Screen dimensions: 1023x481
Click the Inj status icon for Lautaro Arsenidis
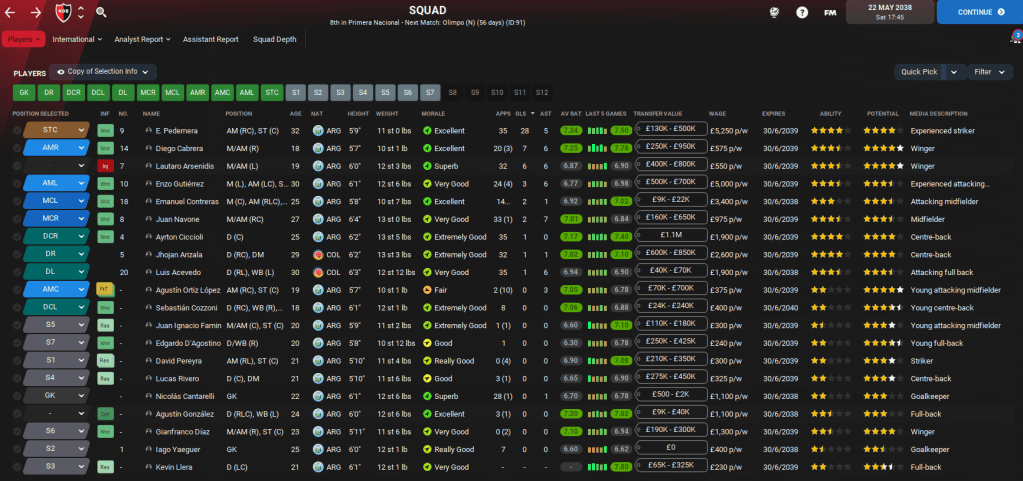pyautogui.click(x=104, y=165)
